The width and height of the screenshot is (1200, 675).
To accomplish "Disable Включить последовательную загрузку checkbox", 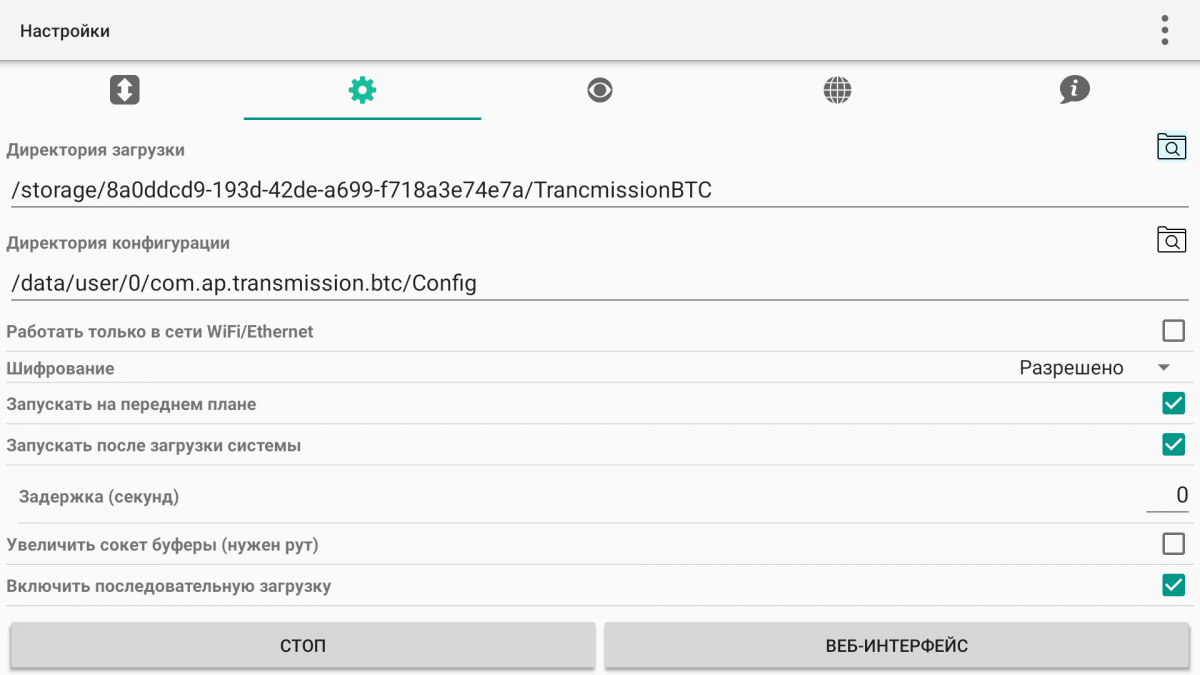I will point(1173,585).
